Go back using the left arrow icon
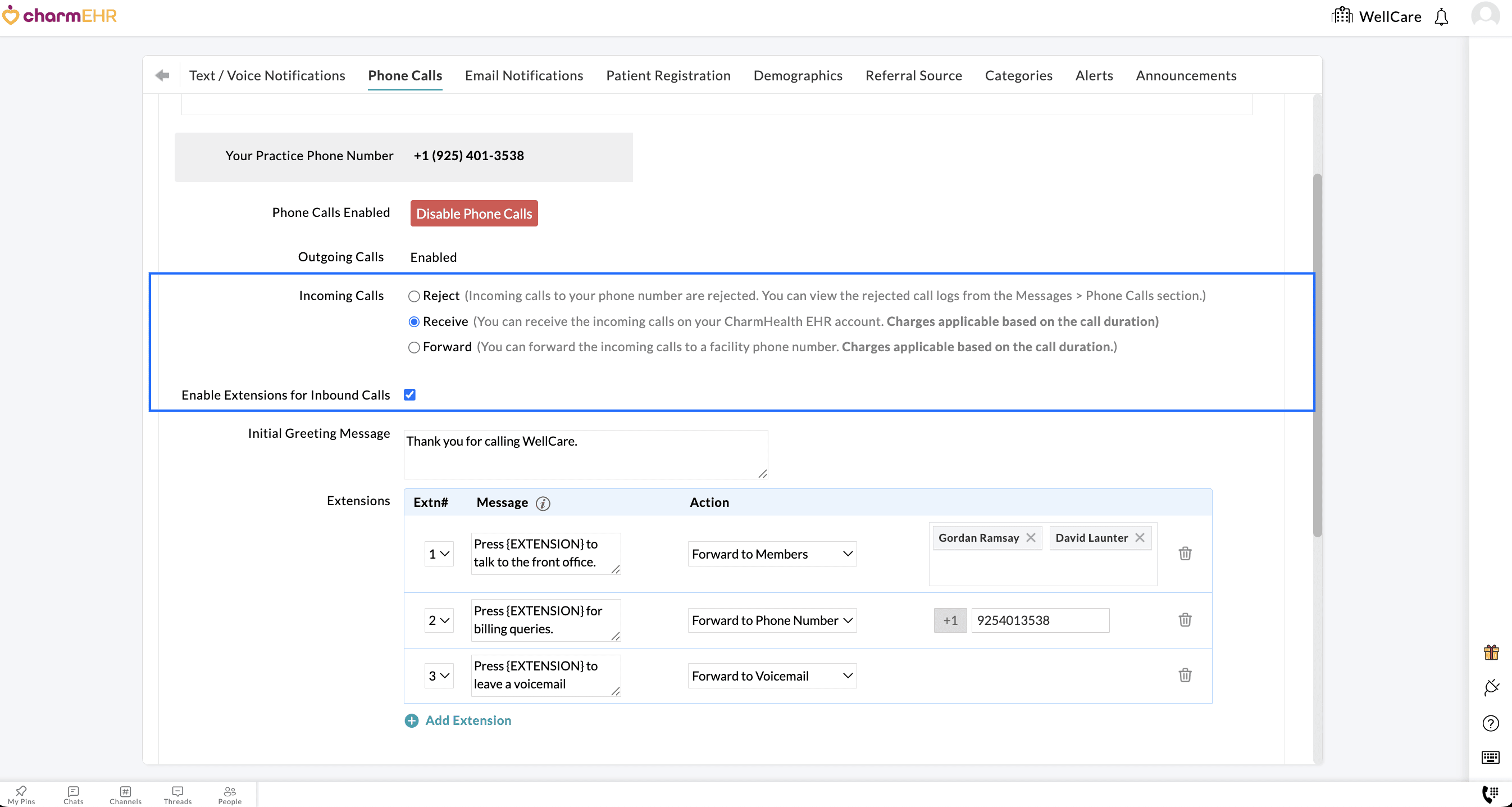Viewport: 1512px width, 807px height. [162, 75]
